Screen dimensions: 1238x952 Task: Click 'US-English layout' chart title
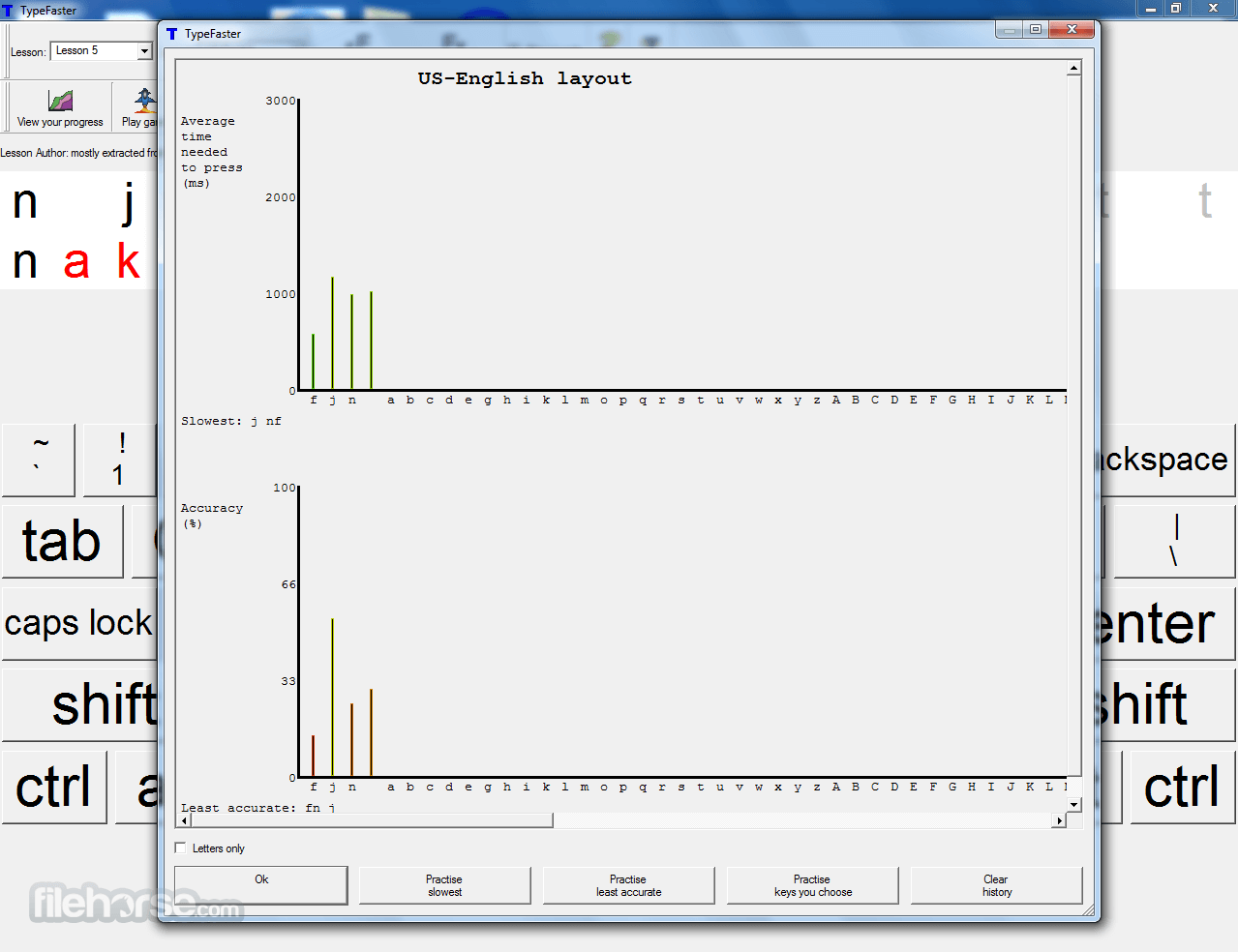[525, 78]
